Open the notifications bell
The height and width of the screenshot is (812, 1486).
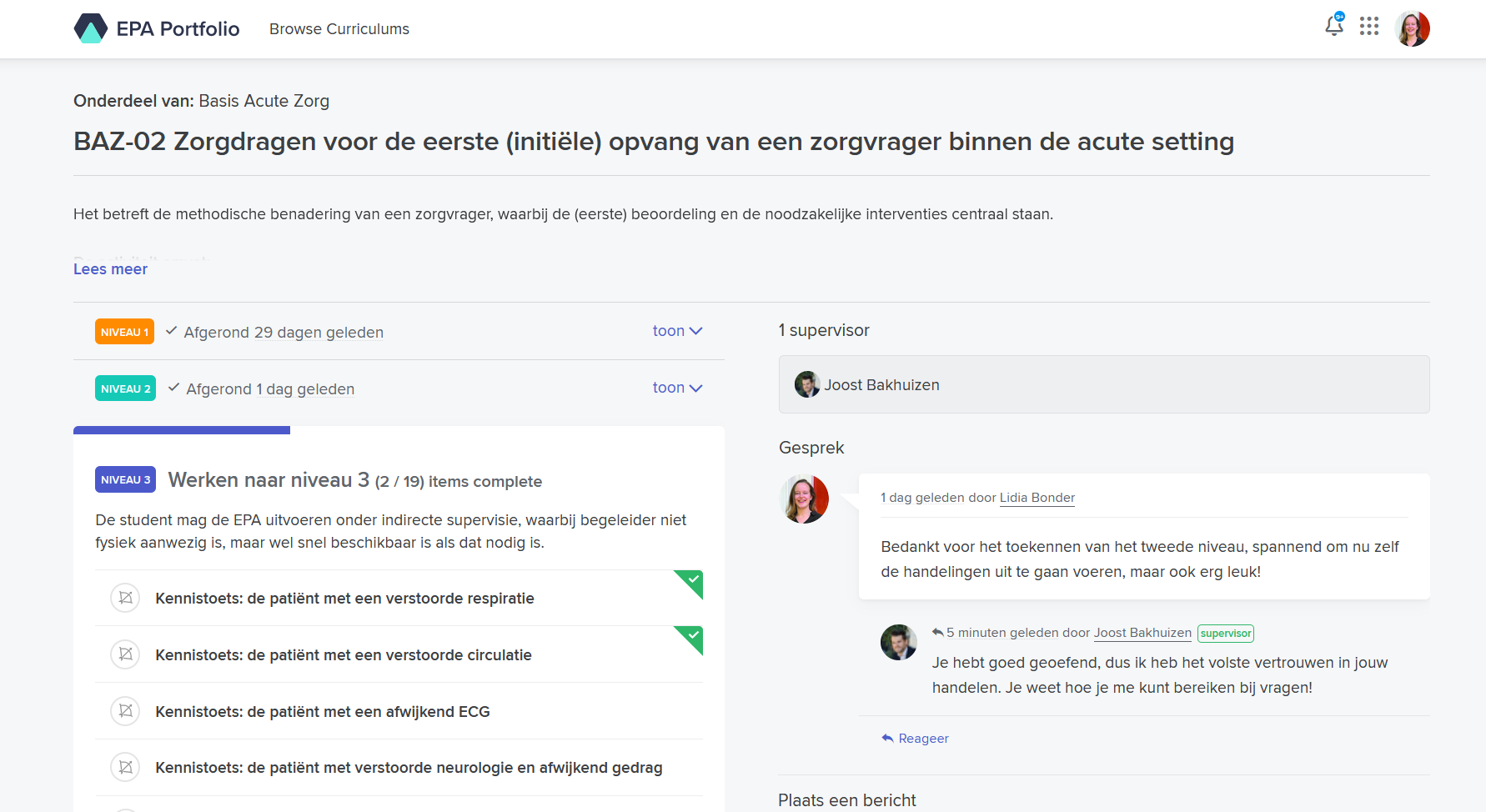(1334, 26)
